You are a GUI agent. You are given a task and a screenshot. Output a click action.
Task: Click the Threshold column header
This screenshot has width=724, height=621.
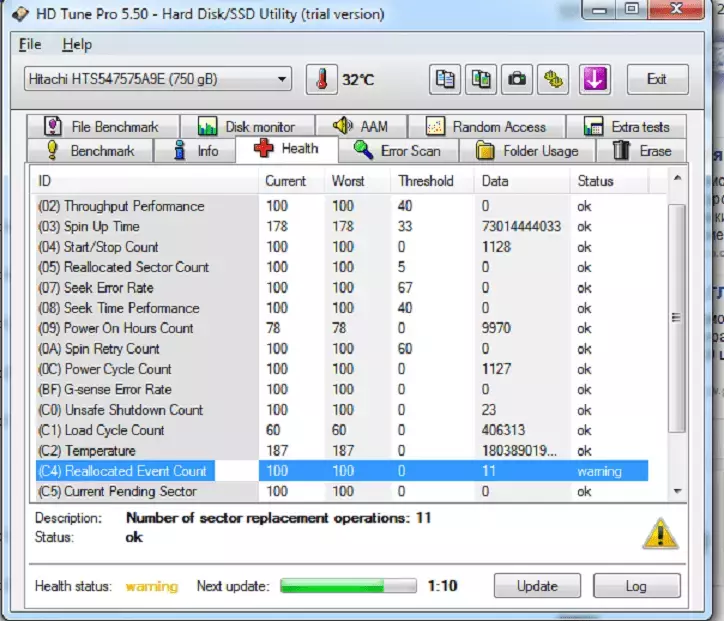(432, 181)
